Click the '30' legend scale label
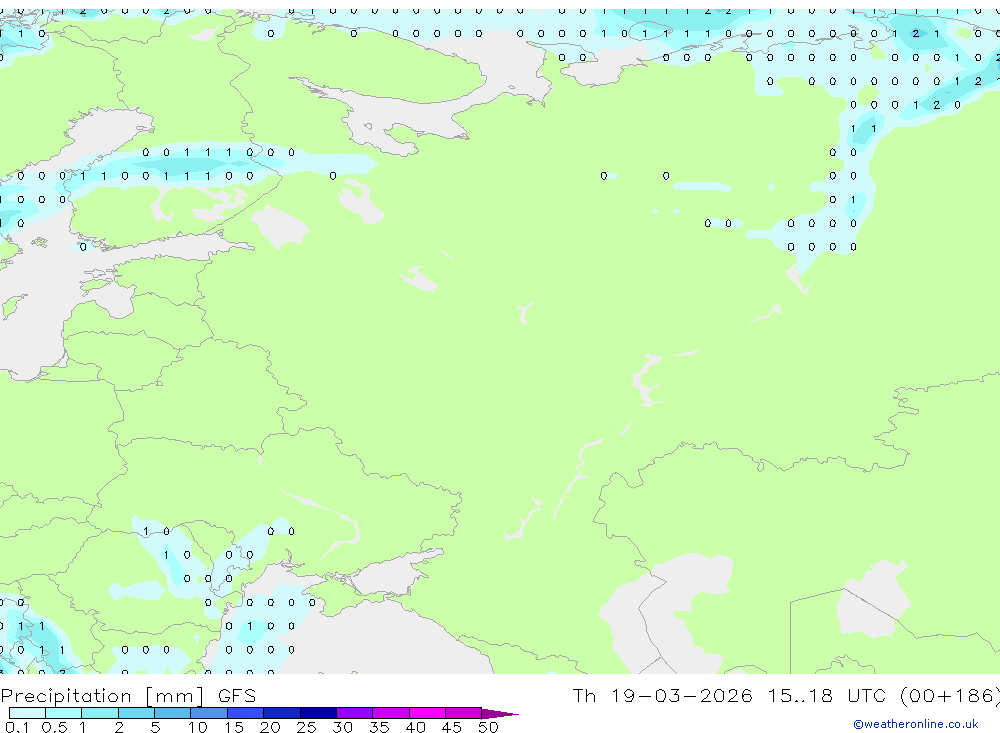Viewport: 1000px width, 733px height. (342, 727)
